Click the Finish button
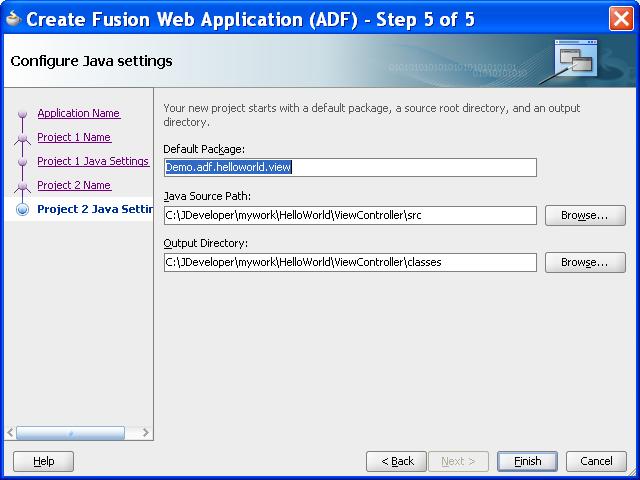 [x=527, y=461]
